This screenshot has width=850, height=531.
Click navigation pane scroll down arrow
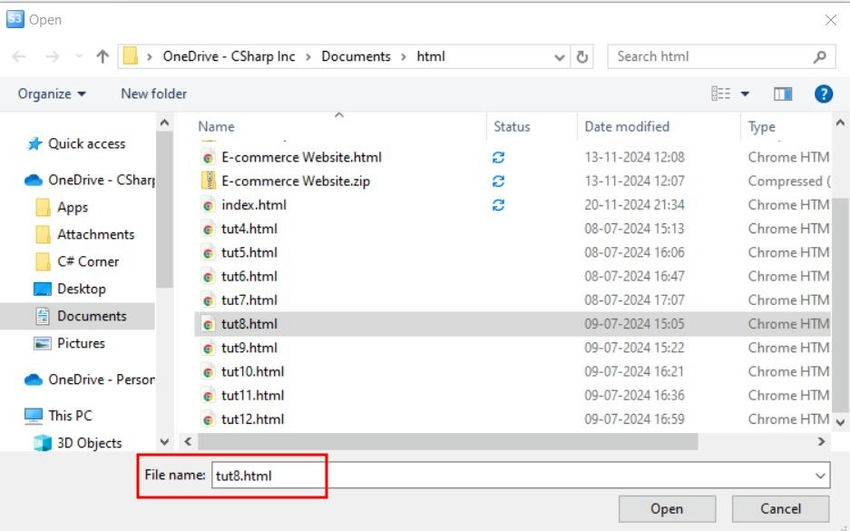tap(164, 442)
